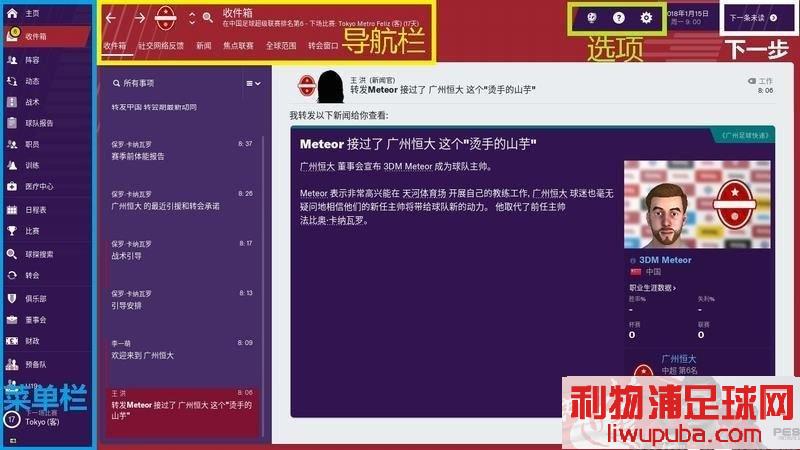Open the 引导安排 message
The width and height of the screenshot is (800, 450).
tap(182, 300)
